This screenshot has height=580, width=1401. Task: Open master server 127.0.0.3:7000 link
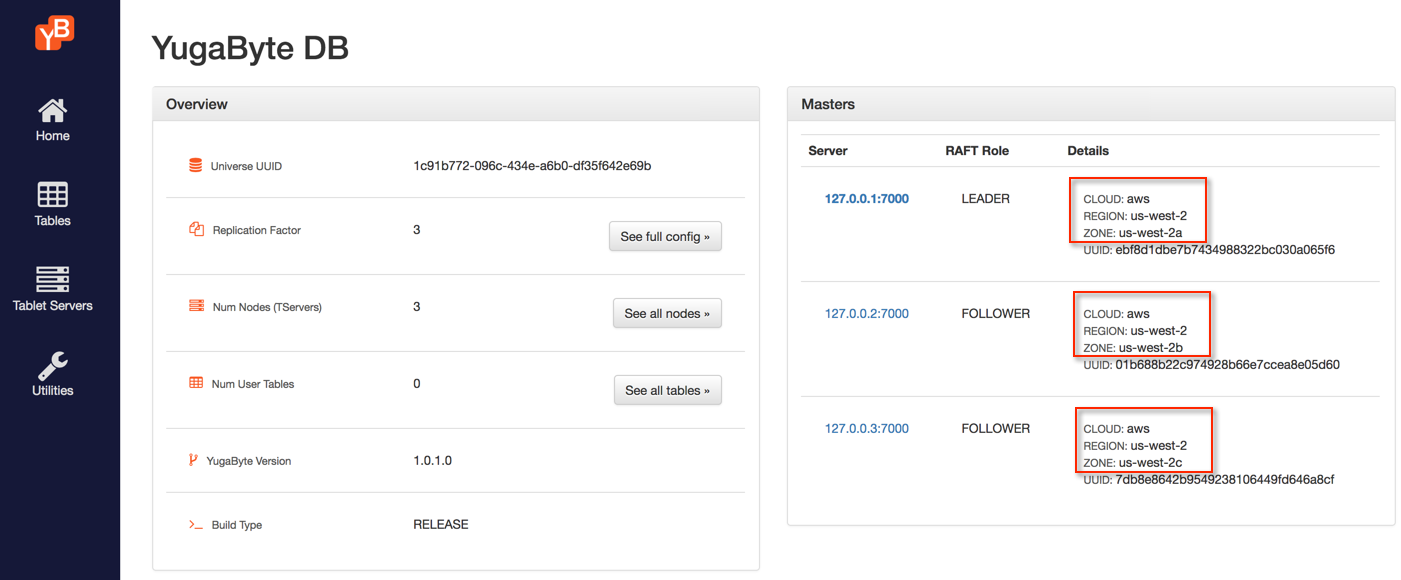click(866, 429)
